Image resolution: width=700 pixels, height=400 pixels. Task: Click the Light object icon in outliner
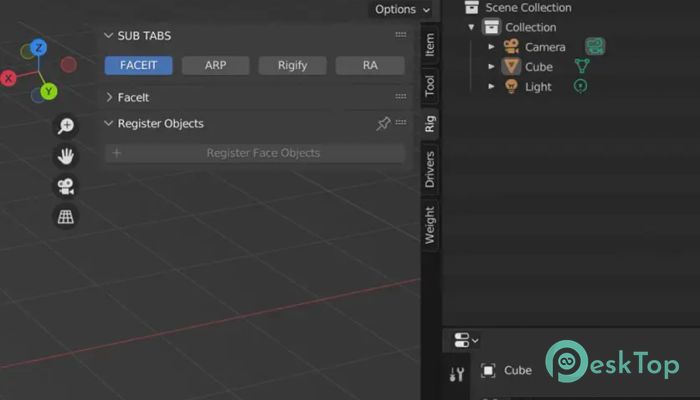point(511,86)
